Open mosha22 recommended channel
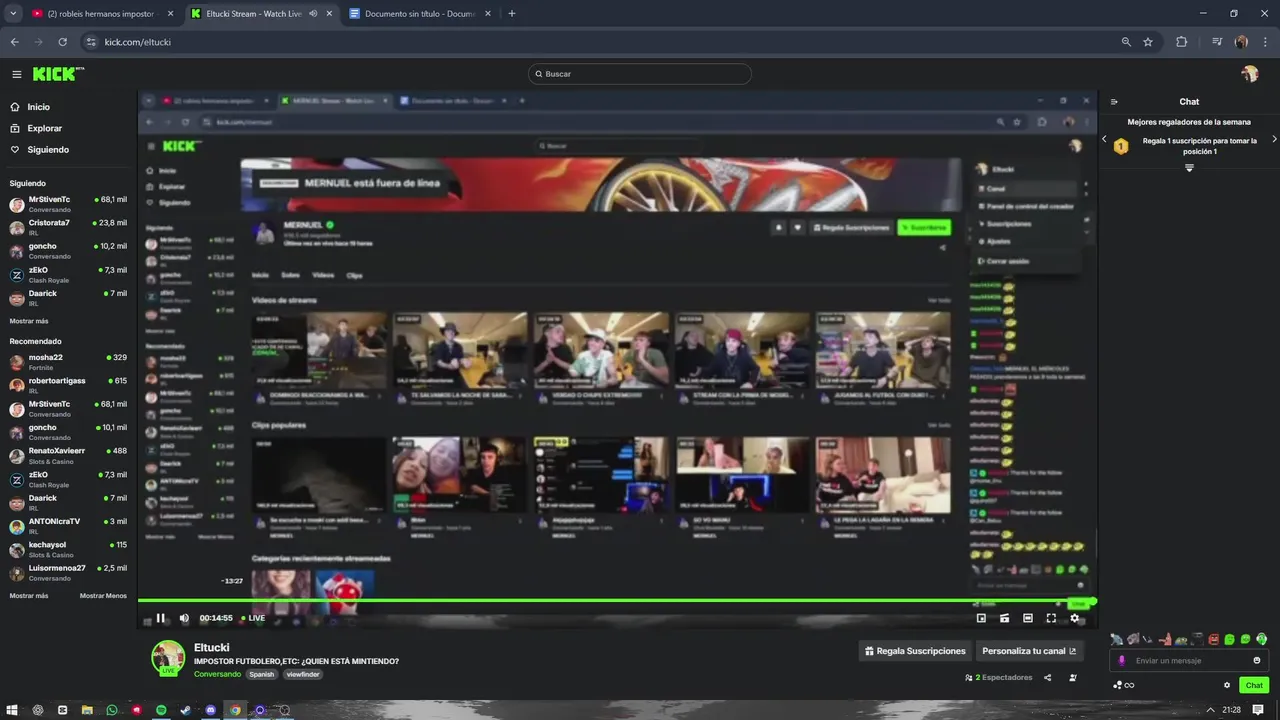The image size is (1280, 720). pos(68,362)
